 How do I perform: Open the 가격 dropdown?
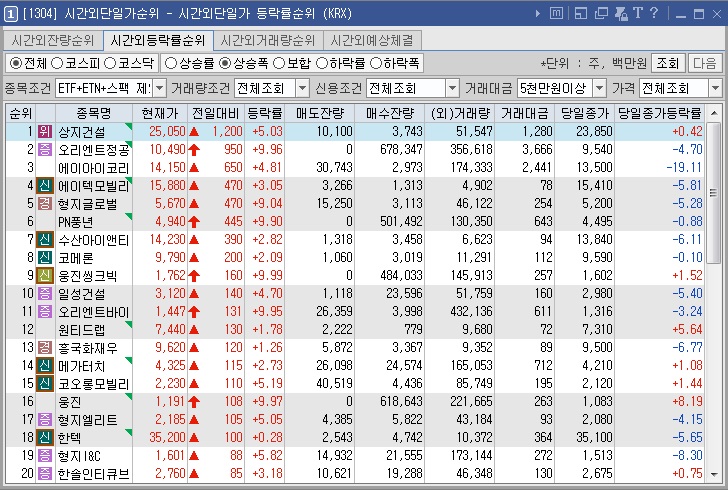715,88
